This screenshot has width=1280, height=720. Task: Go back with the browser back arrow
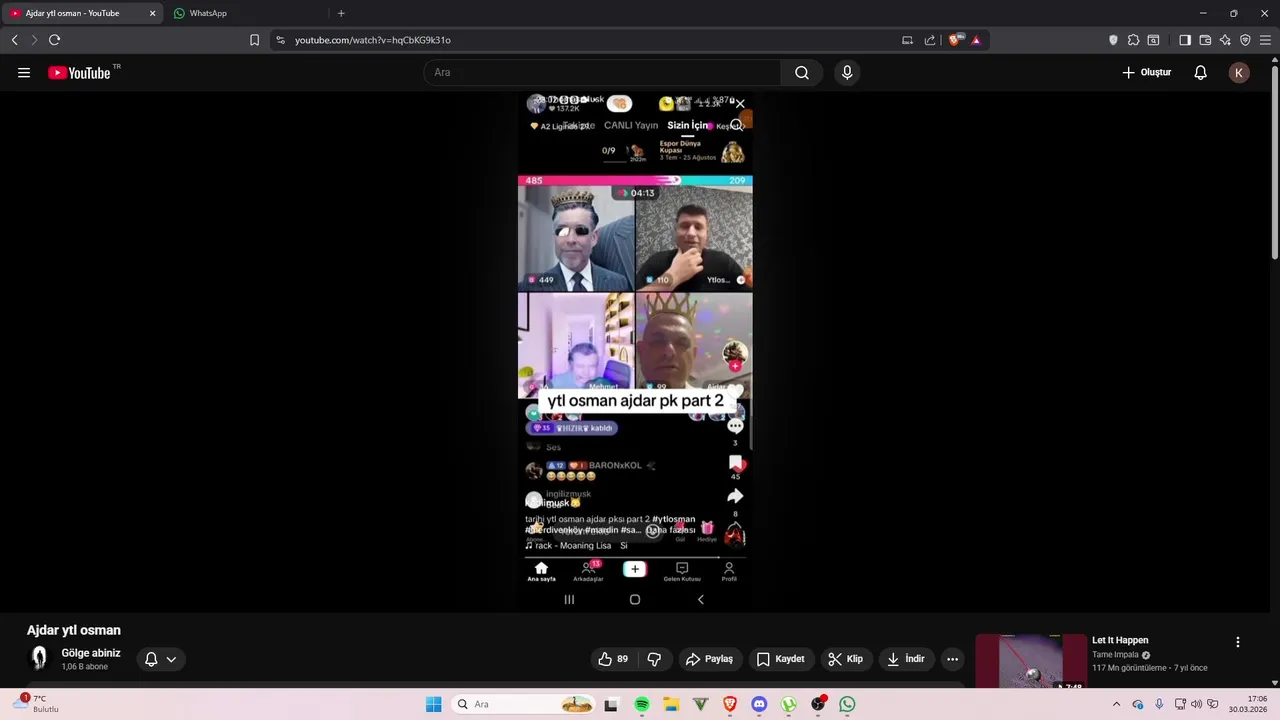pyautogui.click(x=14, y=40)
